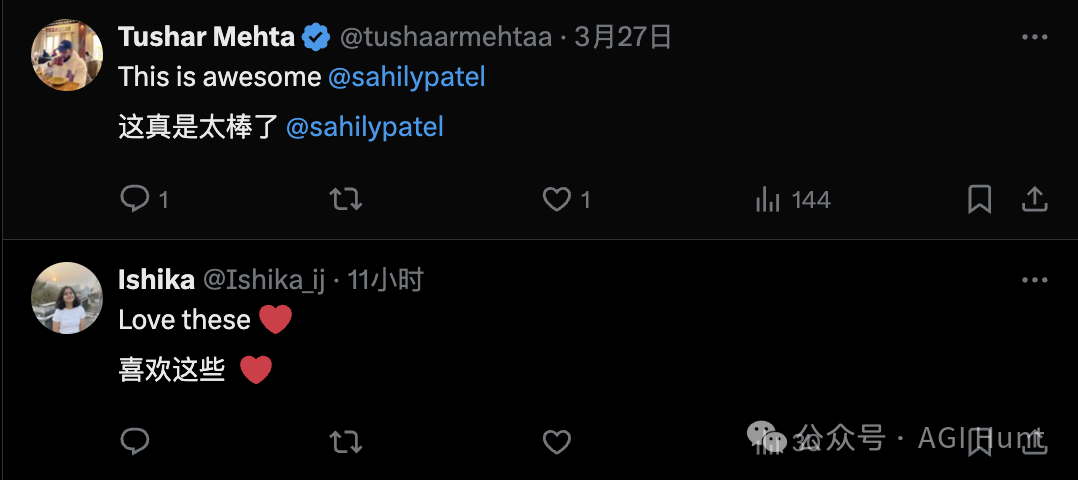Screen dimensions: 1078x480
Task: Reply to Tushar Mehta's tweet
Action: pos(135,200)
